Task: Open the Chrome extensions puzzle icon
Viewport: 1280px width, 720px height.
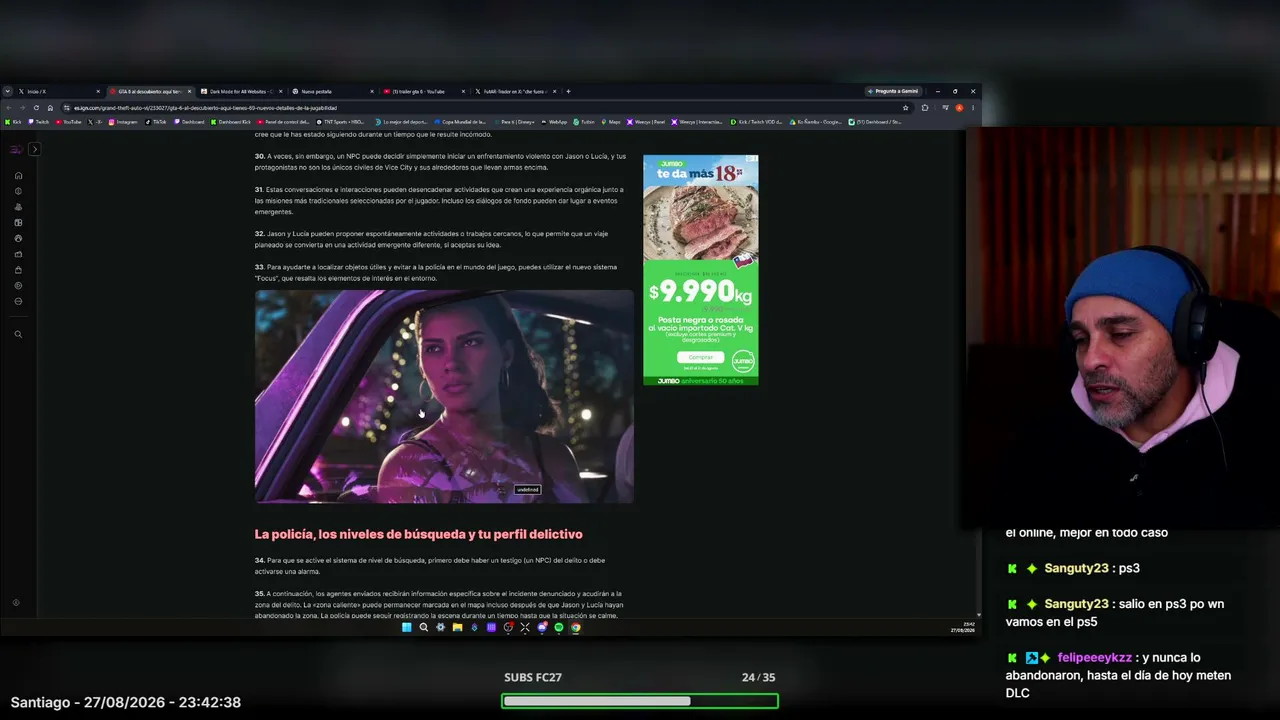Action: coord(925,107)
